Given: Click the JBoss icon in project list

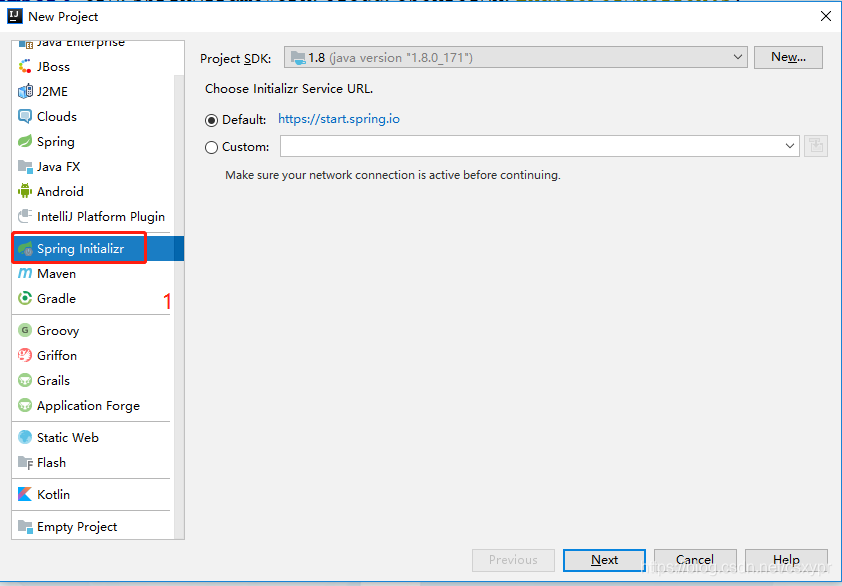Looking at the screenshot, I should click(x=25, y=67).
